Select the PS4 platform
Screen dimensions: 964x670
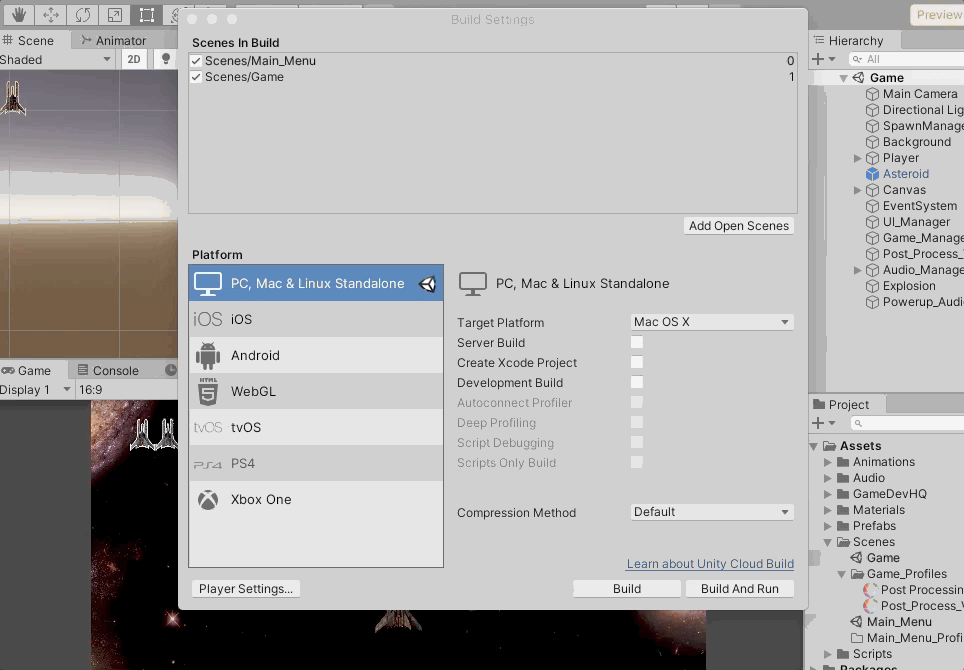coord(316,463)
